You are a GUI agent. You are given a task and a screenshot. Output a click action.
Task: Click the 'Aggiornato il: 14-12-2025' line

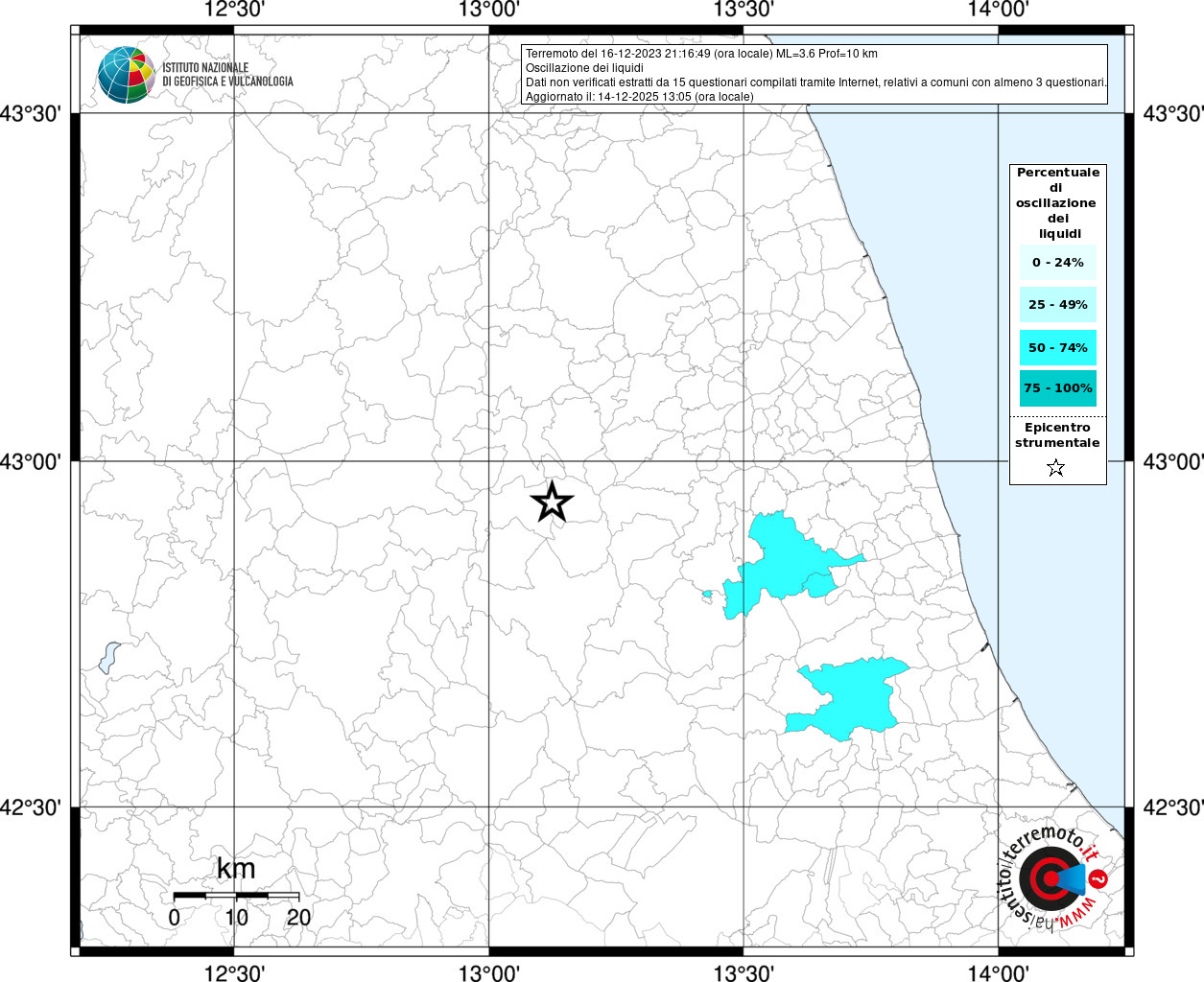[640, 97]
